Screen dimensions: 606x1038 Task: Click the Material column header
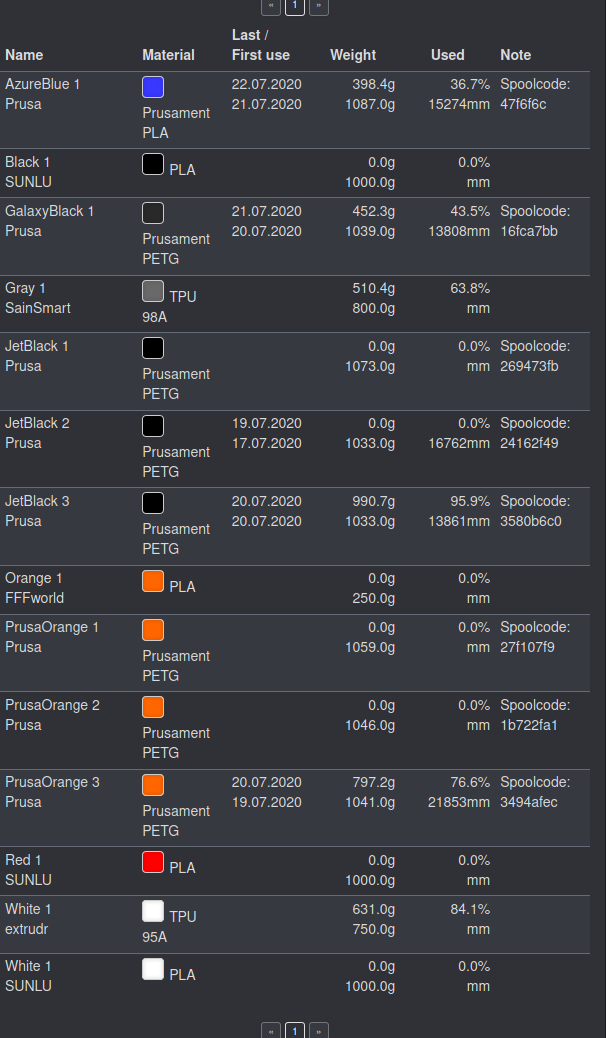(169, 55)
